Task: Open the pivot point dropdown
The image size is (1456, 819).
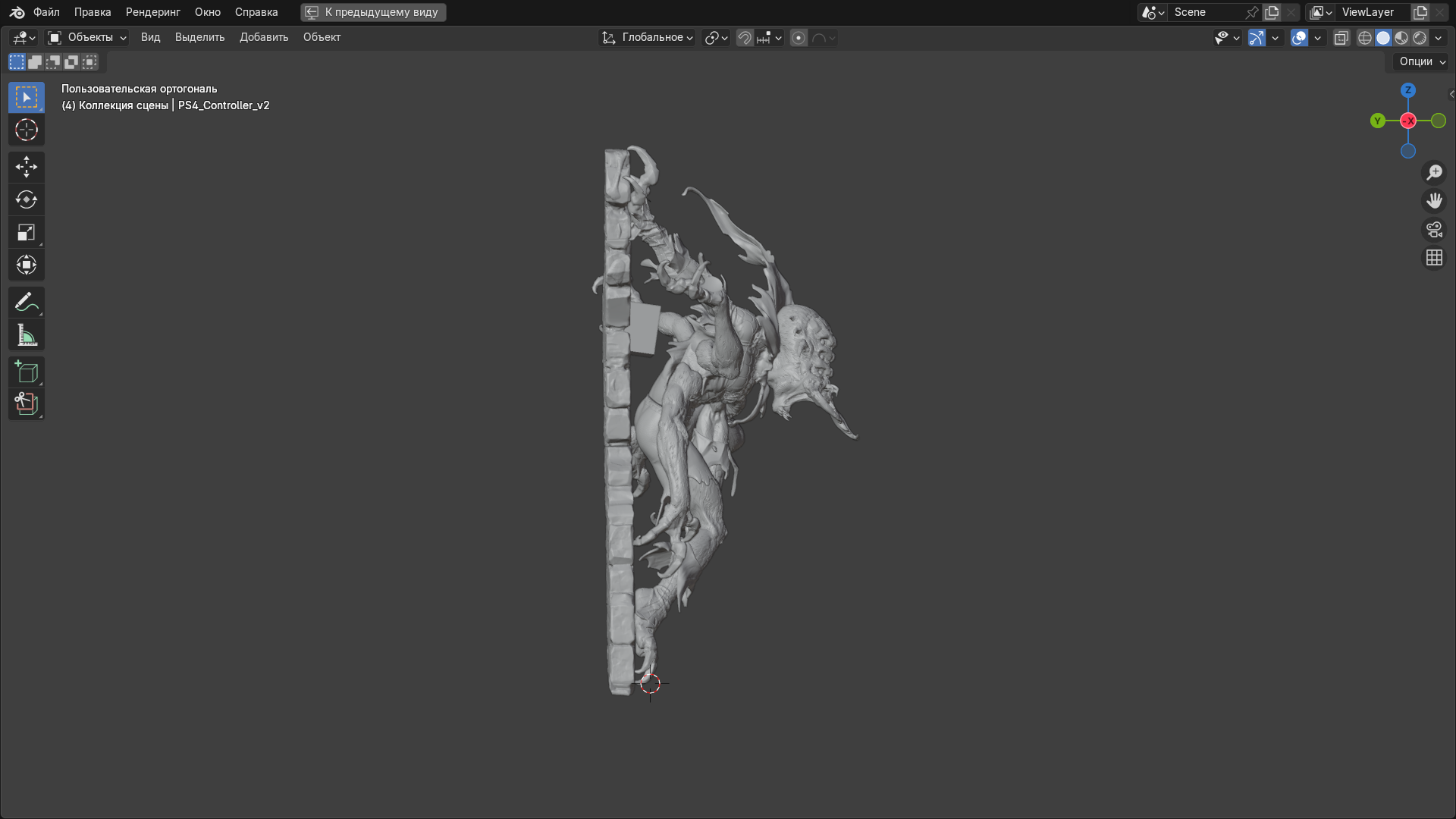Action: (716, 38)
